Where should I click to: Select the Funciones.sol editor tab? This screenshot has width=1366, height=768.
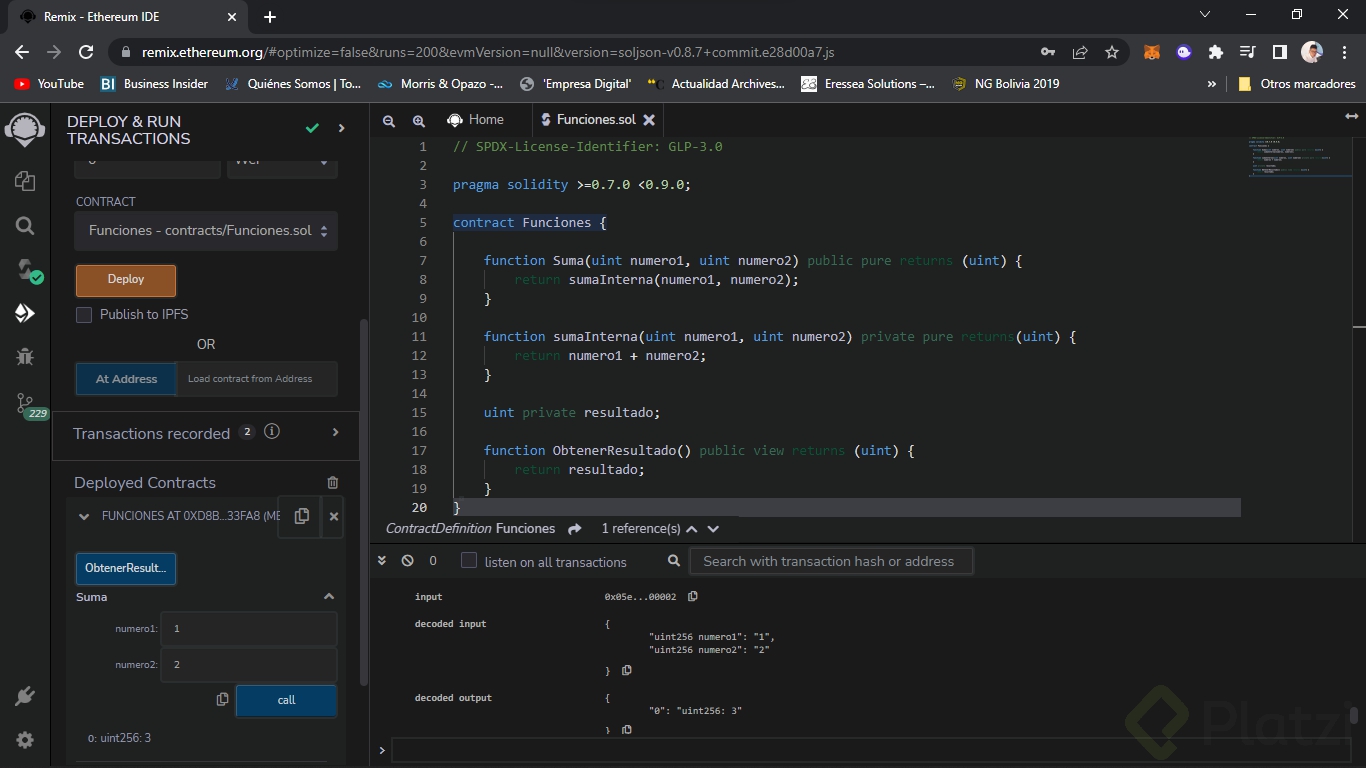596,120
